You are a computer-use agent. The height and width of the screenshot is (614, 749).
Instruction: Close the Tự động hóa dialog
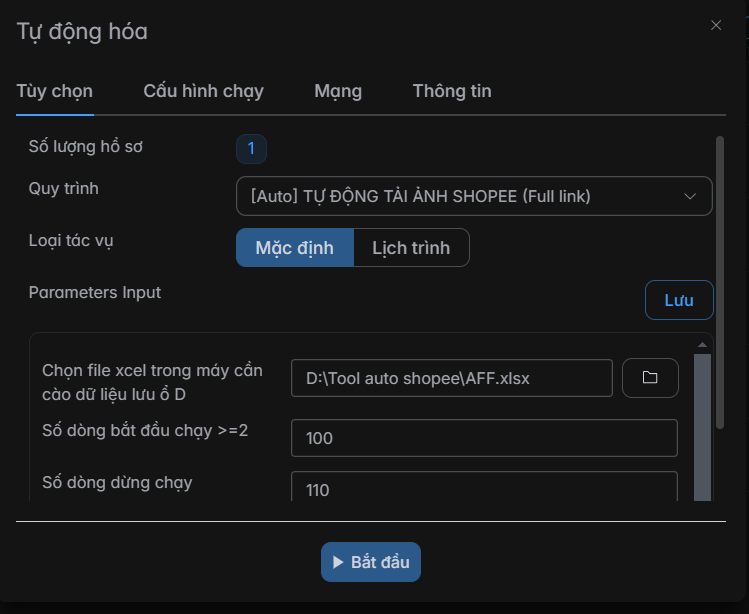(716, 26)
